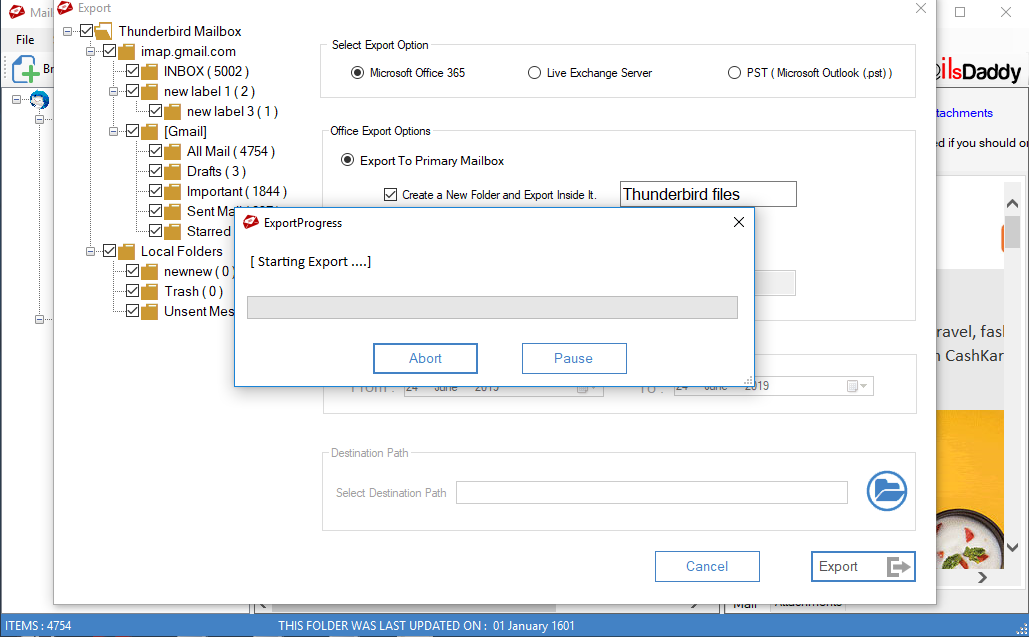The image size is (1029, 637).
Task: Click the All Mail folder icon
Action: pos(172,152)
